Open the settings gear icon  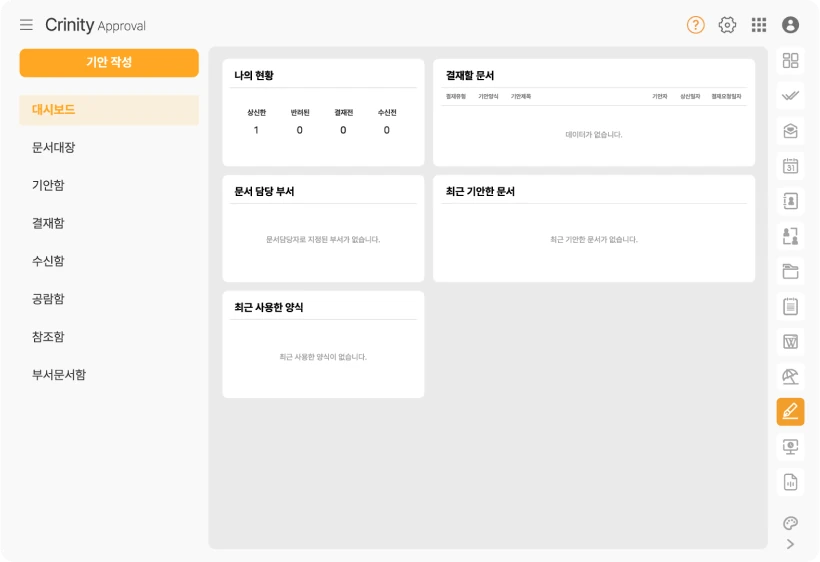727,25
